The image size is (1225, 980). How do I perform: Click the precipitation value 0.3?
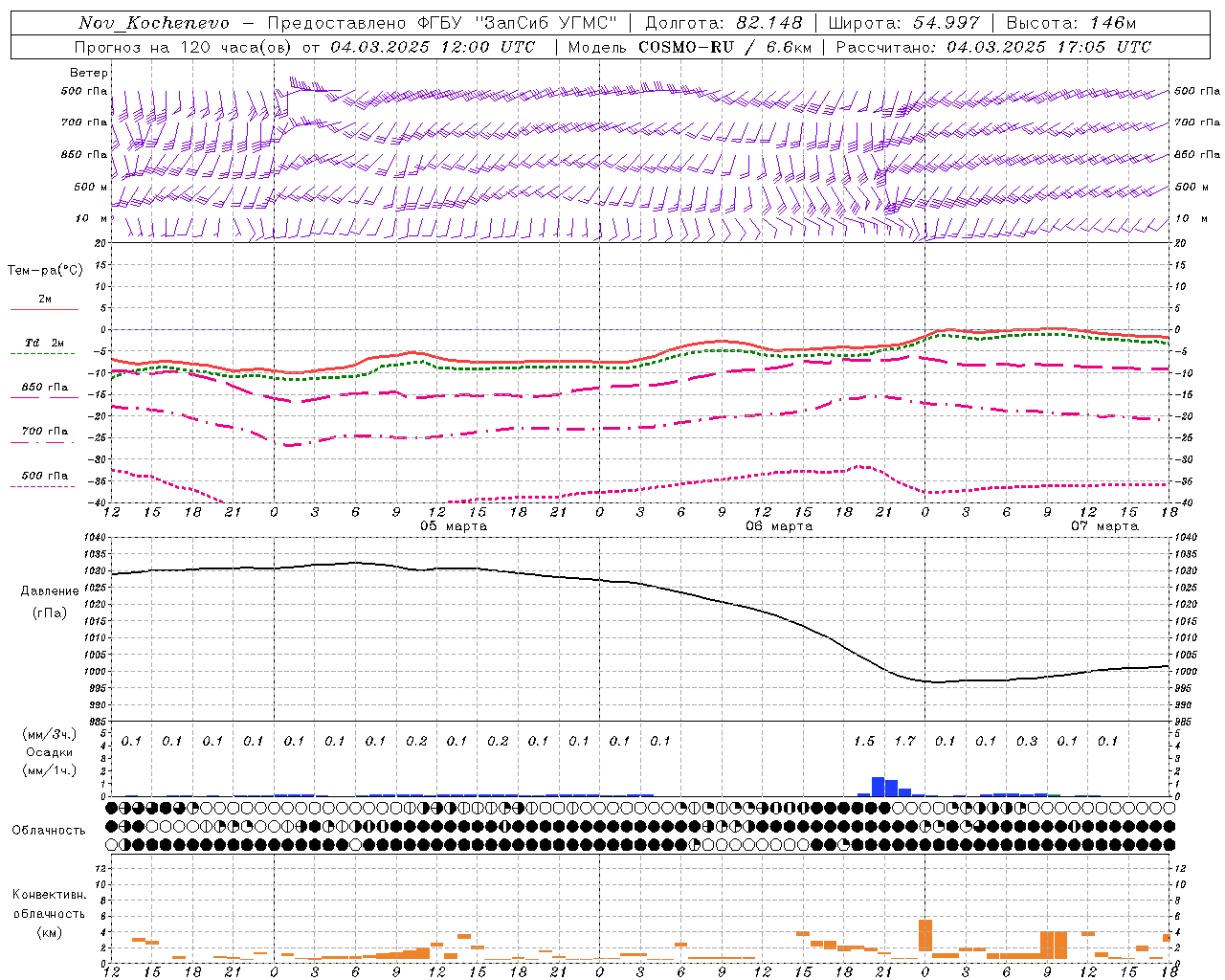[1027, 741]
